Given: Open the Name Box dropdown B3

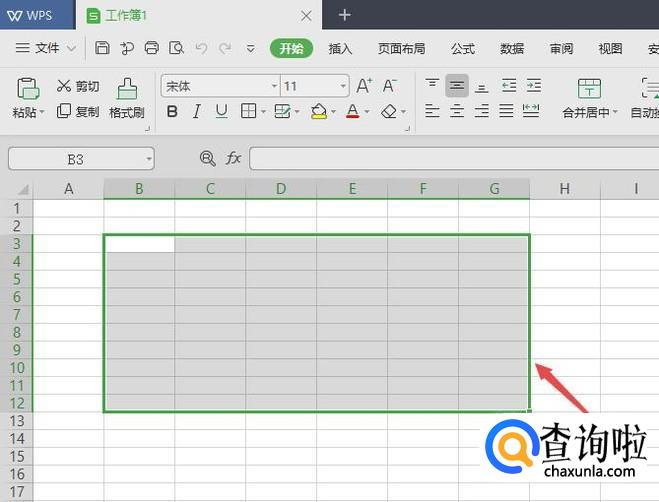Looking at the screenshot, I should [149, 159].
